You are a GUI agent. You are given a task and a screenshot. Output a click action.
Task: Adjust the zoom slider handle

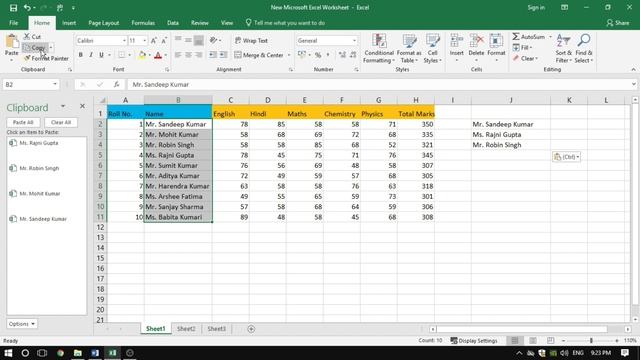pos(591,340)
